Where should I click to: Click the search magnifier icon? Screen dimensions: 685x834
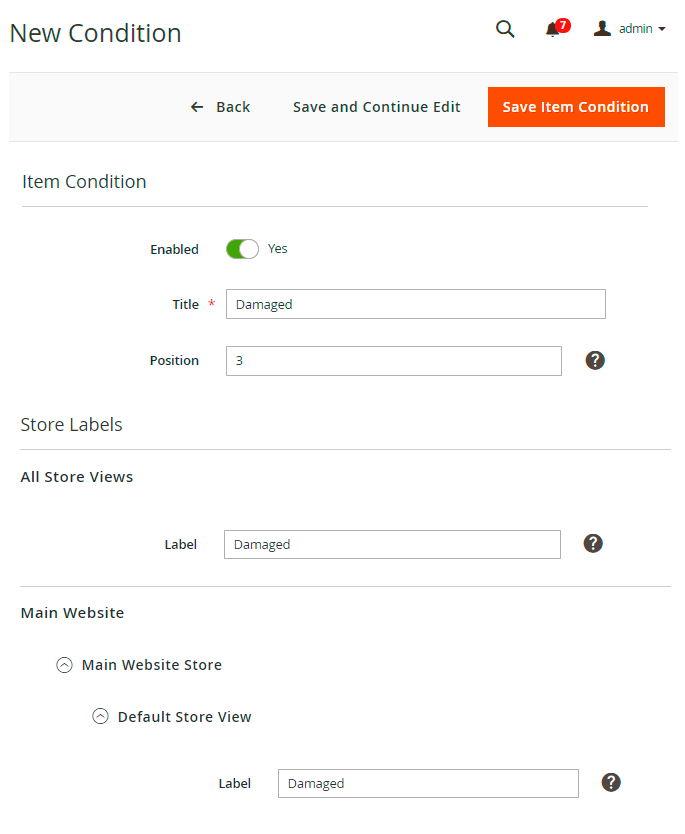point(505,29)
